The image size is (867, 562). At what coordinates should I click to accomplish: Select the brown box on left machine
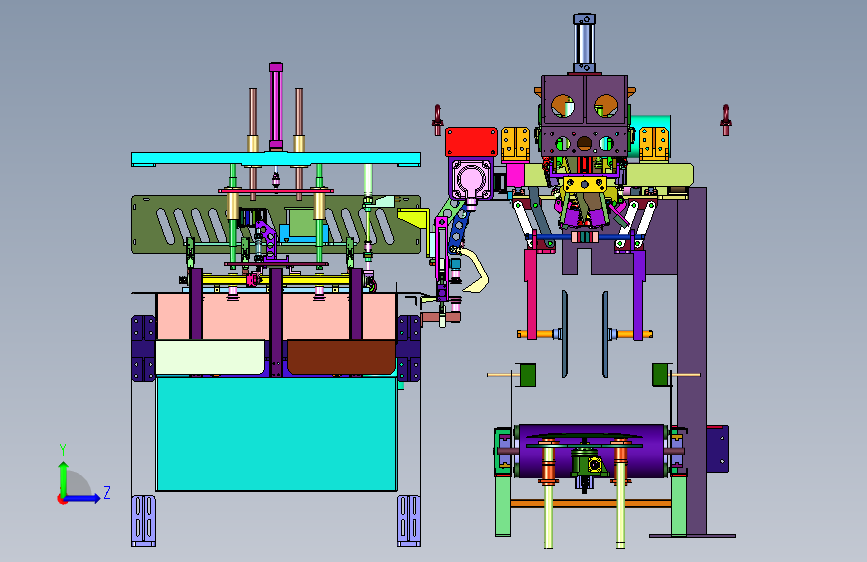[x=341, y=357]
